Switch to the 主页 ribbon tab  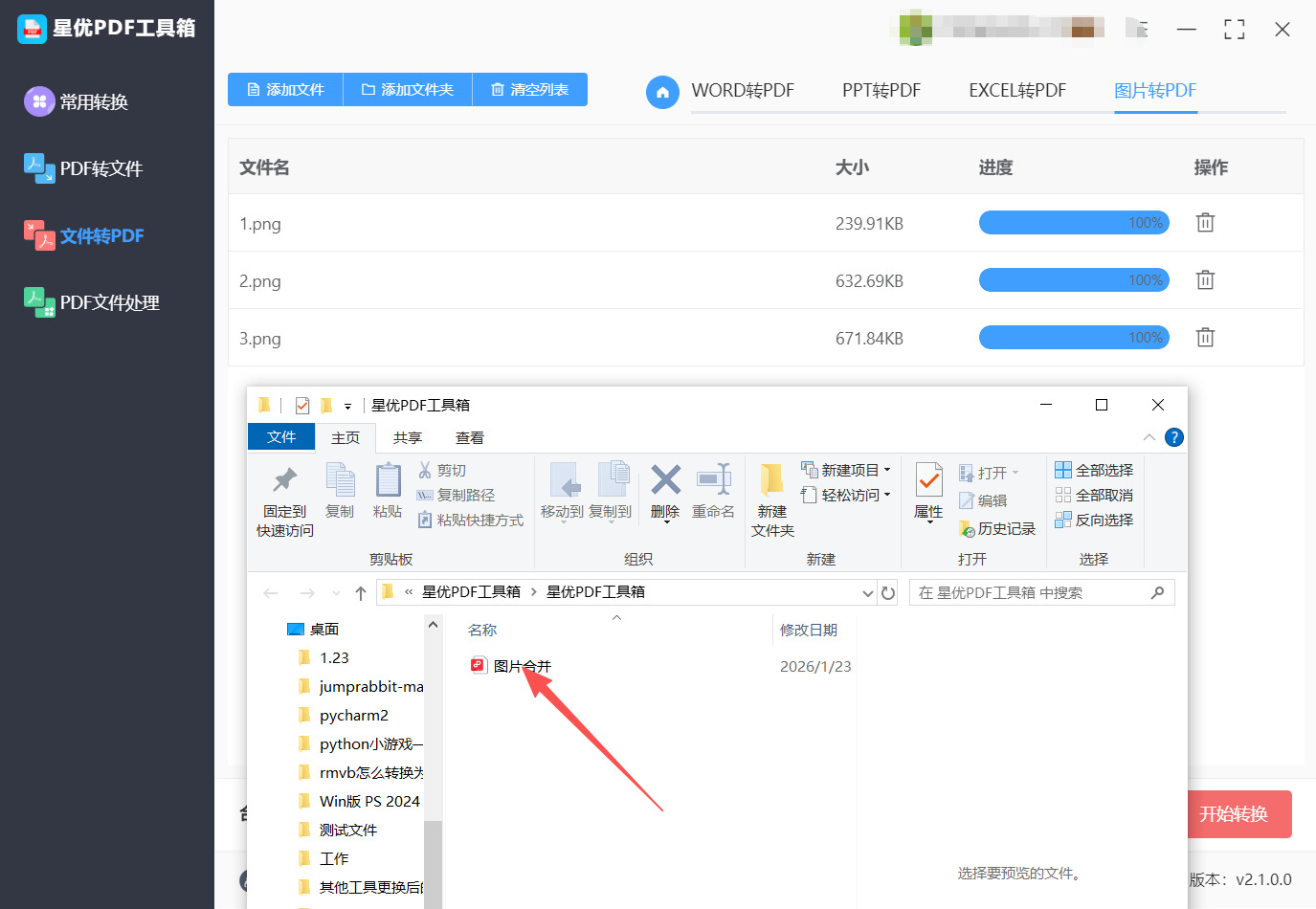click(x=346, y=437)
